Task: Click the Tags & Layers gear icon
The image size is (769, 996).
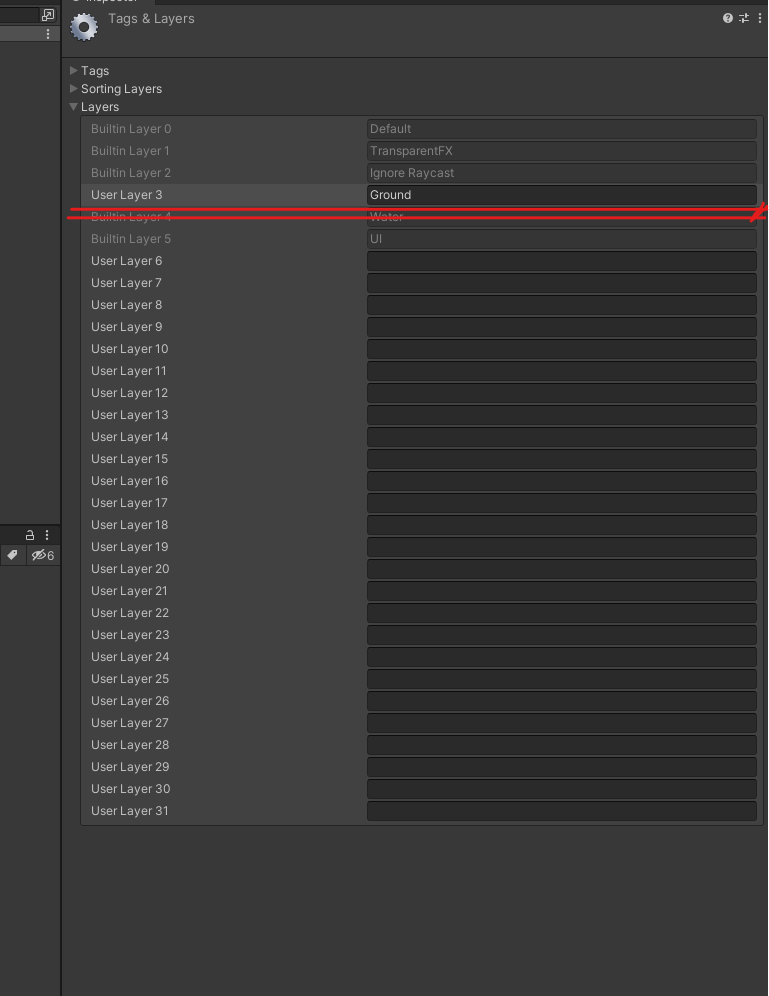Action: pos(84,27)
